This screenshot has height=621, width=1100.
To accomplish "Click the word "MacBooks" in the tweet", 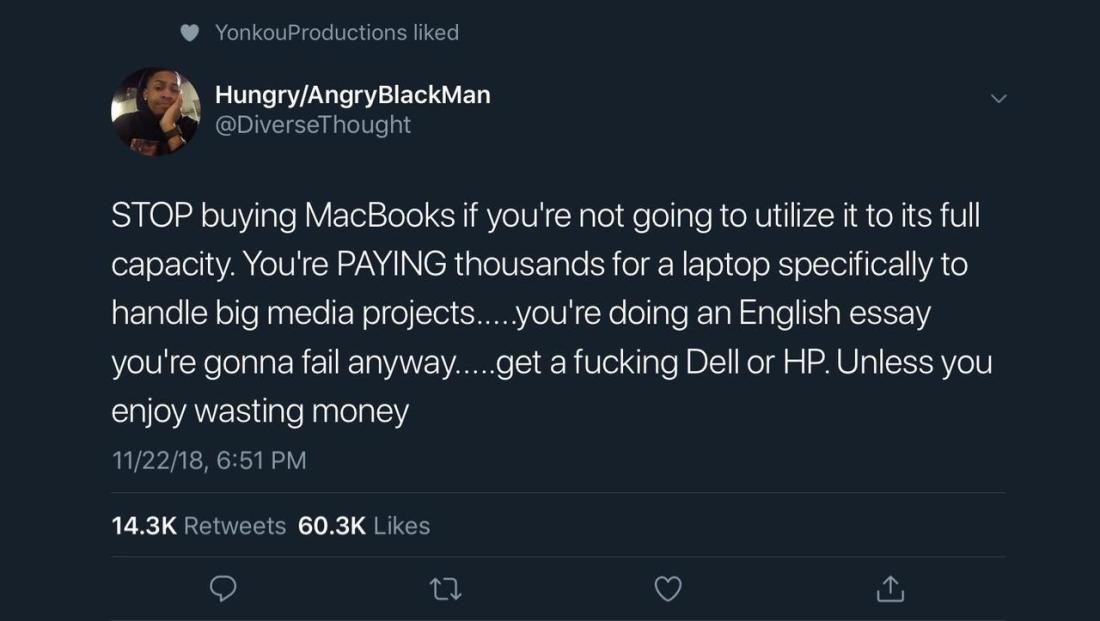I will [379, 217].
